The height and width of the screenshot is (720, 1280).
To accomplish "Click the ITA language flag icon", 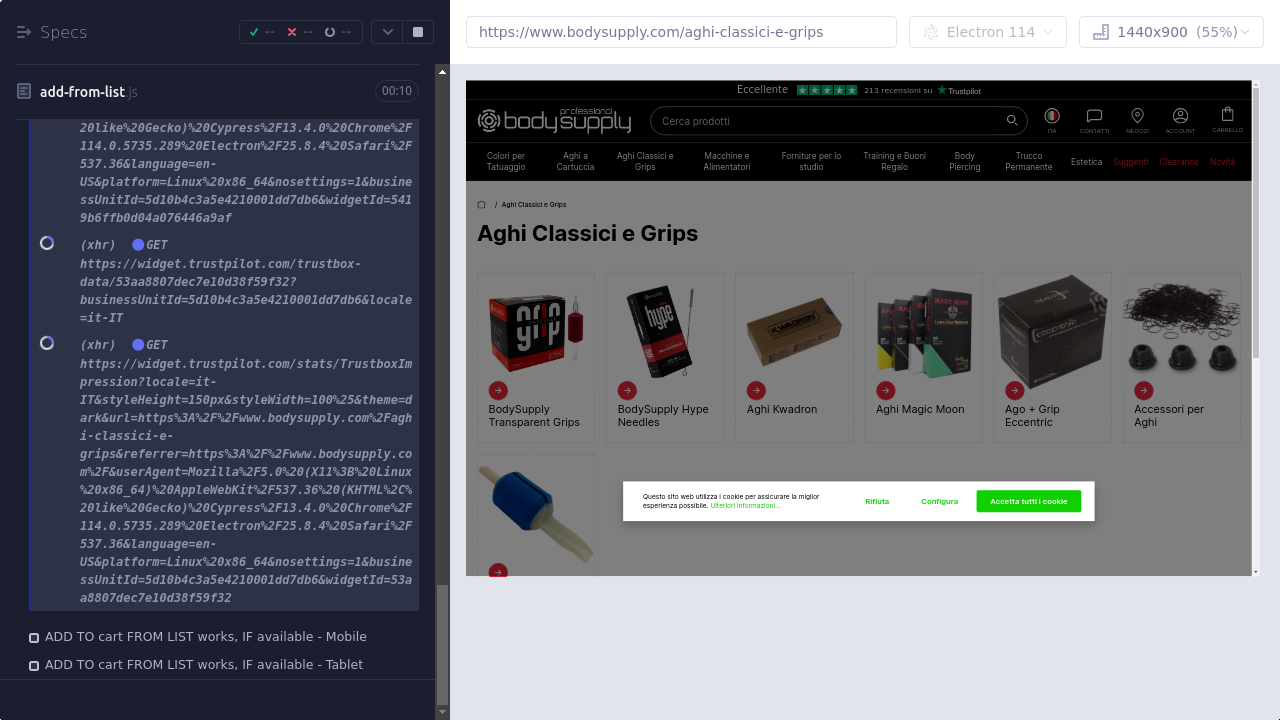I will click(1052, 116).
